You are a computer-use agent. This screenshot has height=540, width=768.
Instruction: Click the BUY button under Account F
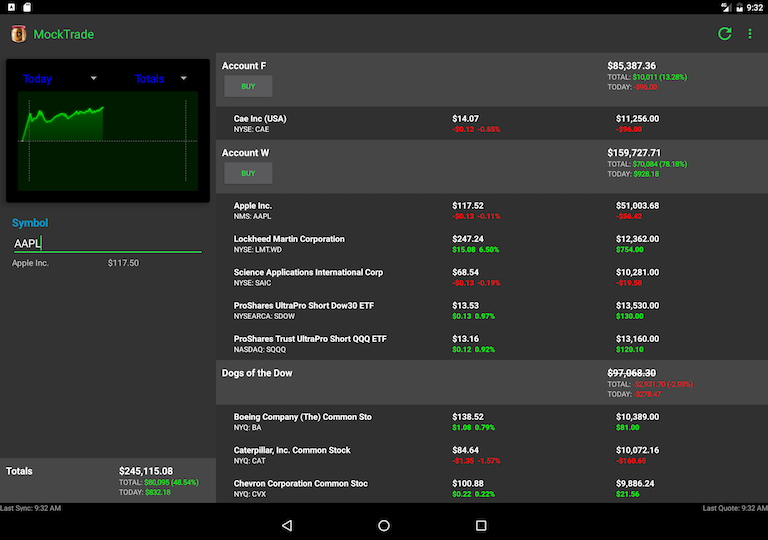point(248,86)
